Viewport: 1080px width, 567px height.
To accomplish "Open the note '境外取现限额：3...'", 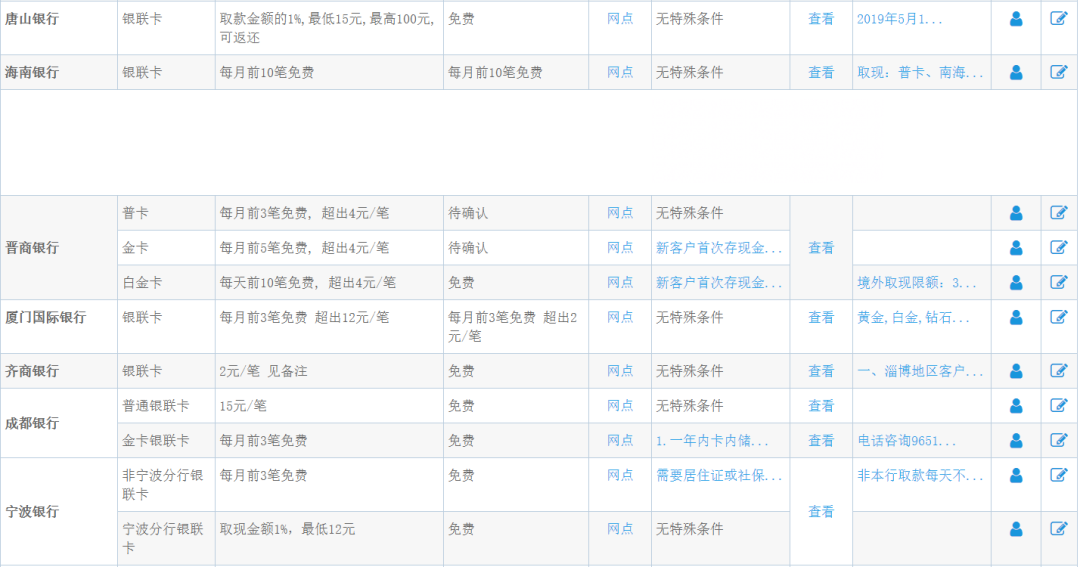I will [x=917, y=282].
